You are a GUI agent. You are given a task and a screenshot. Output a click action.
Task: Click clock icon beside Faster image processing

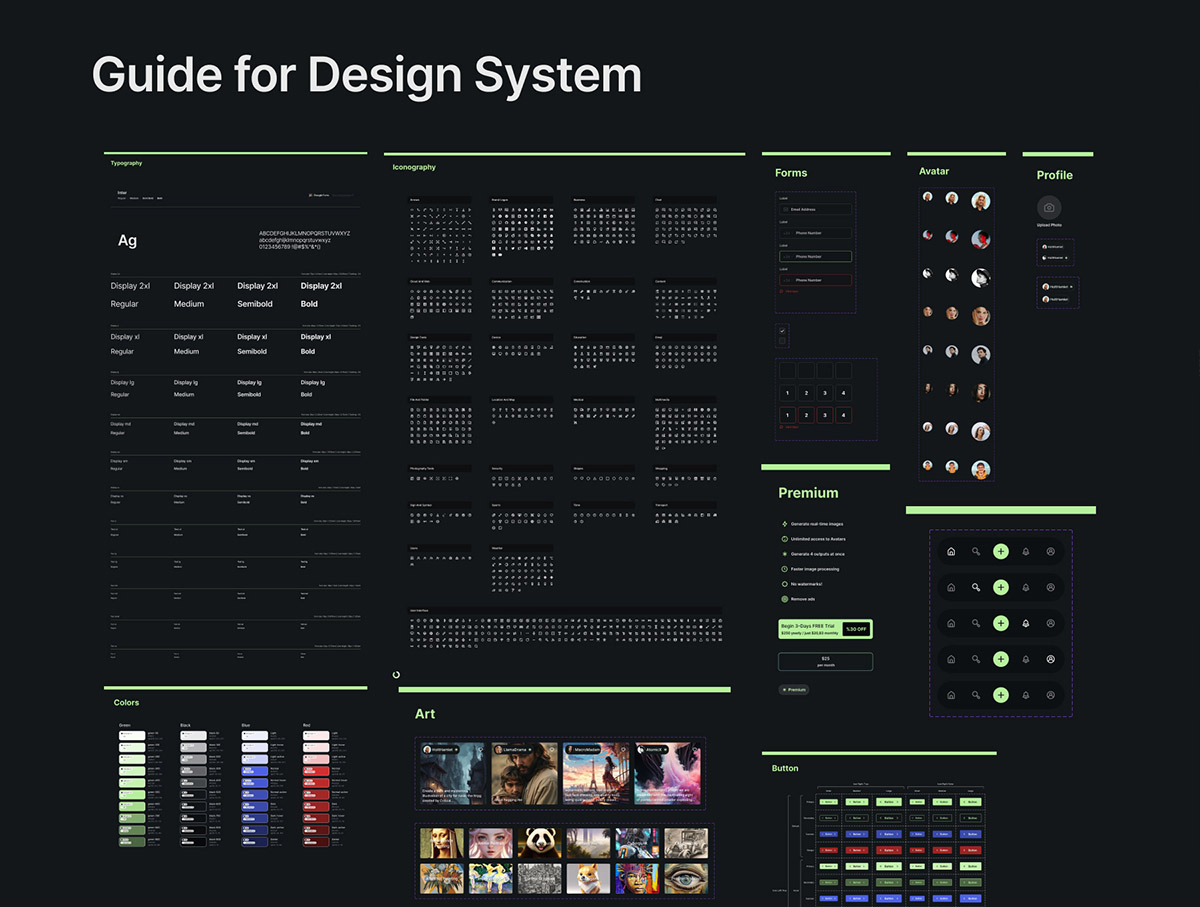point(784,569)
